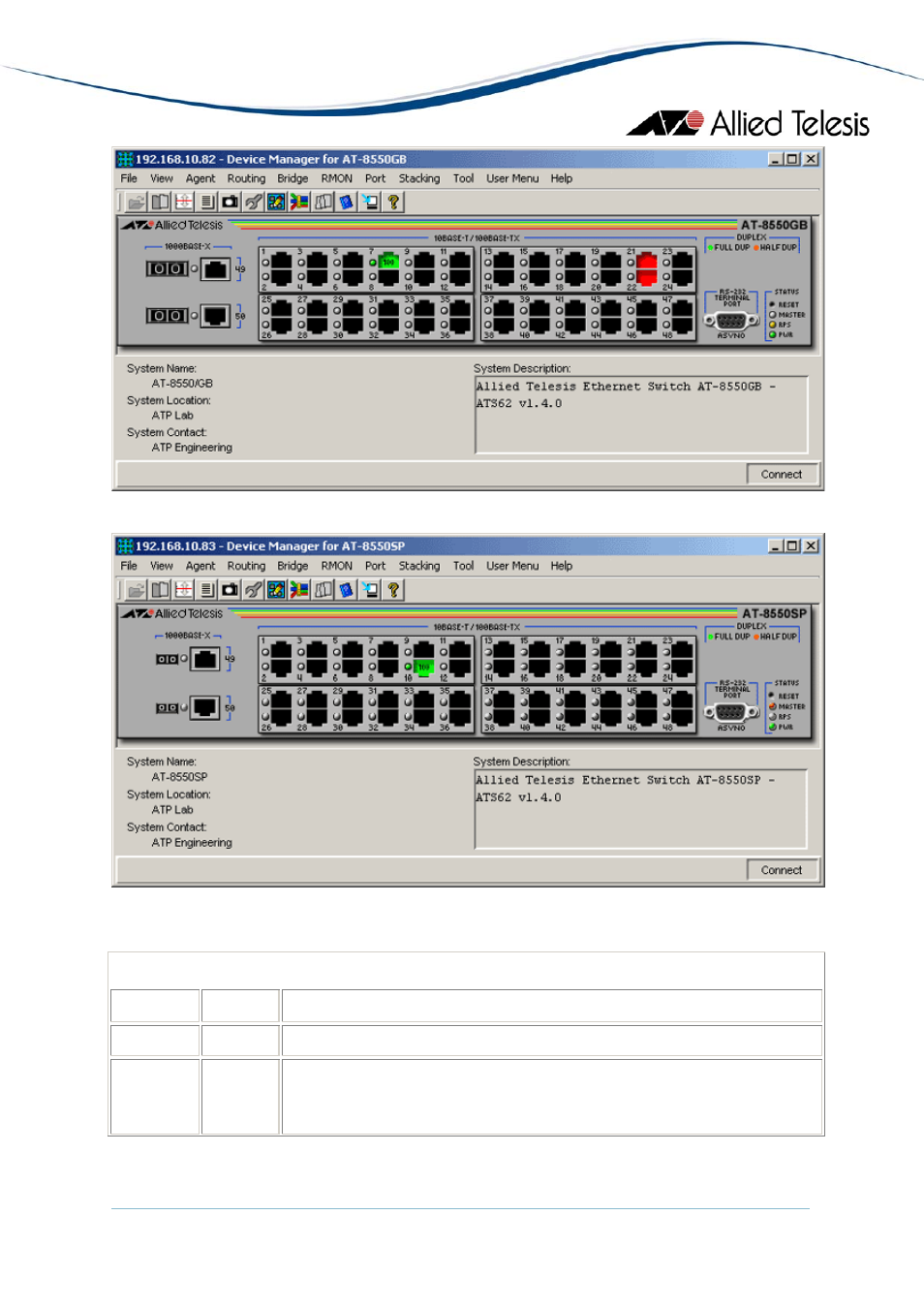
Task: Select green active port 7 on AT-8550GB
Action: pyautogui.click(x=388, y=262)
